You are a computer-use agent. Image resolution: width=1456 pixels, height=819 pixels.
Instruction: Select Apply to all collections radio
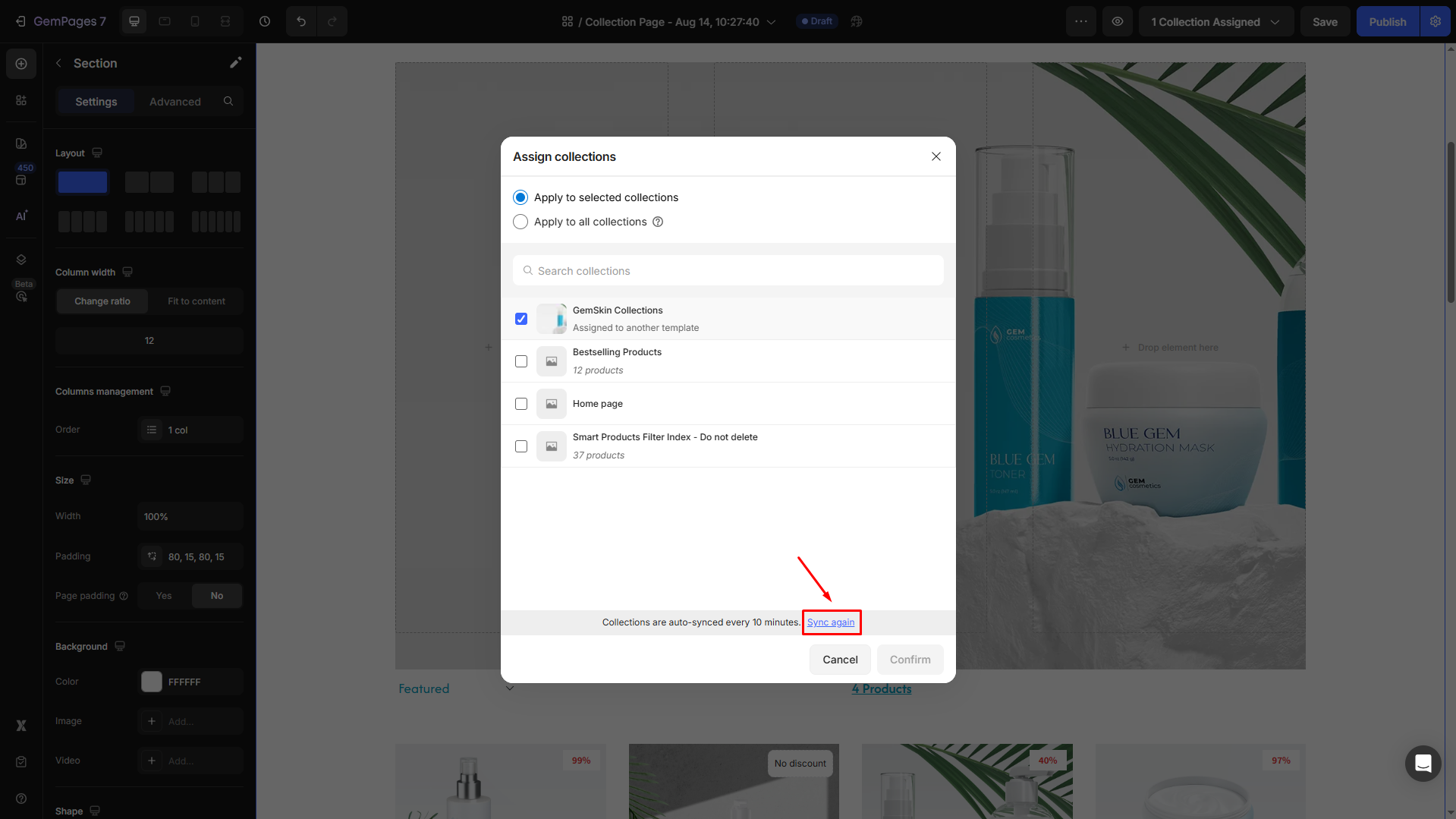click(520, 222)
